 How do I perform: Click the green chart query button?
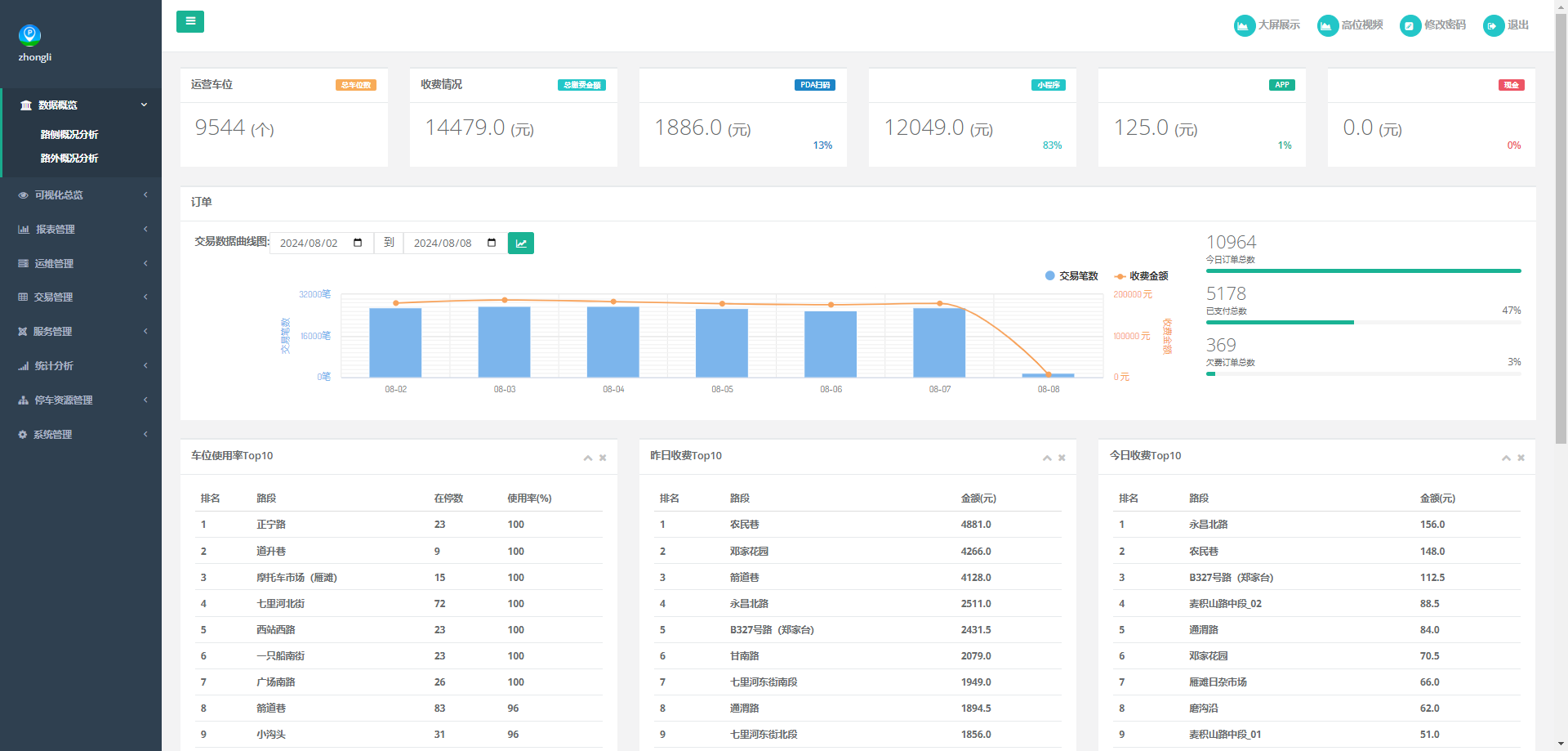[x=521, y=243]
